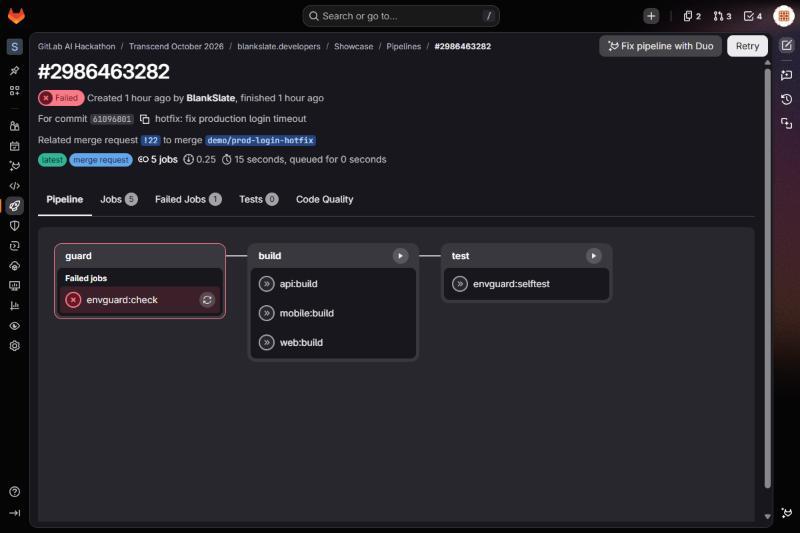The width and height of the screenshot is (800, 533).
Task: Click the Failed status badge
Action: point(61,98)
